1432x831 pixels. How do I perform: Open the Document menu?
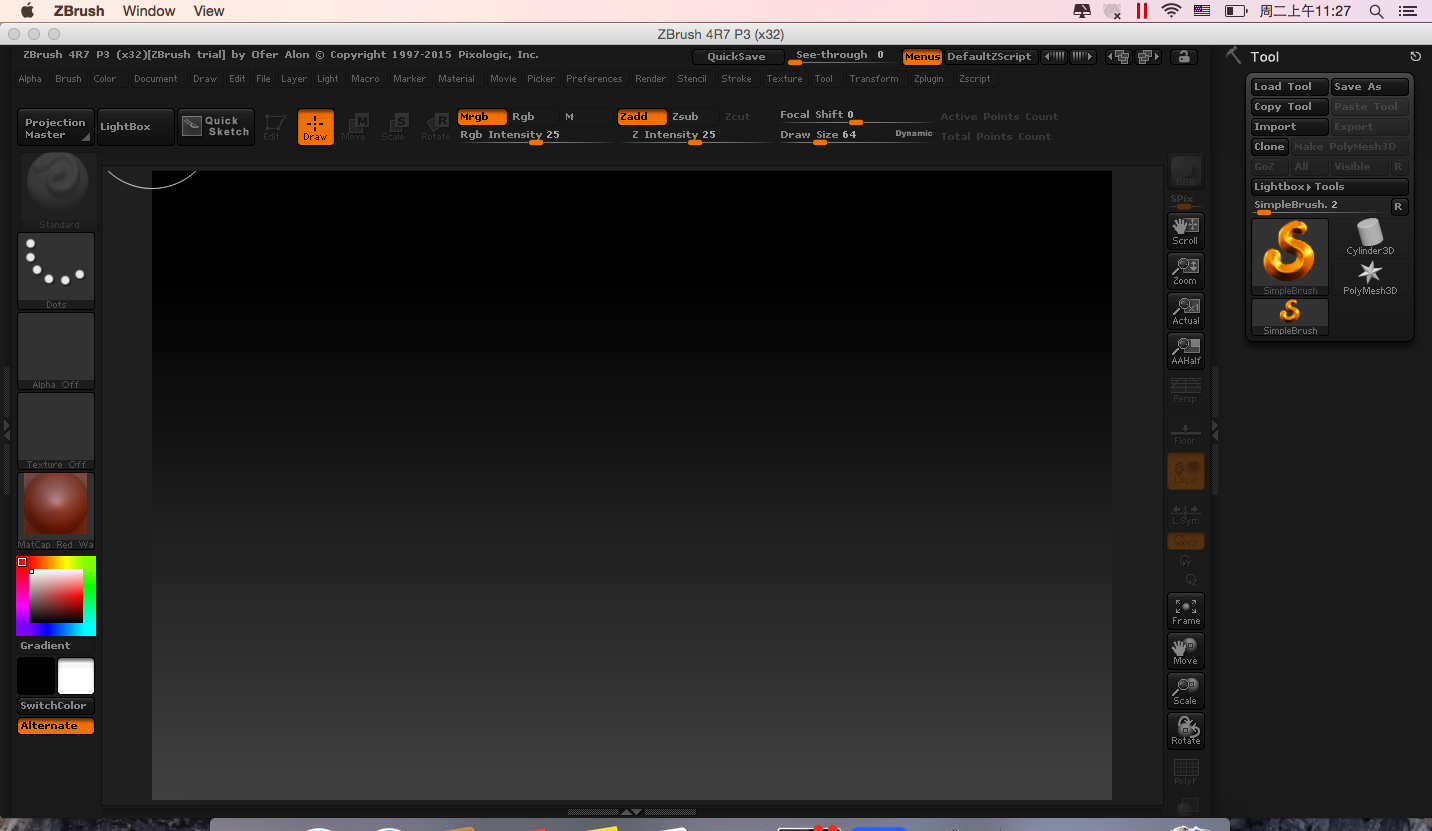pyautogui.click(x=155, y=79)
